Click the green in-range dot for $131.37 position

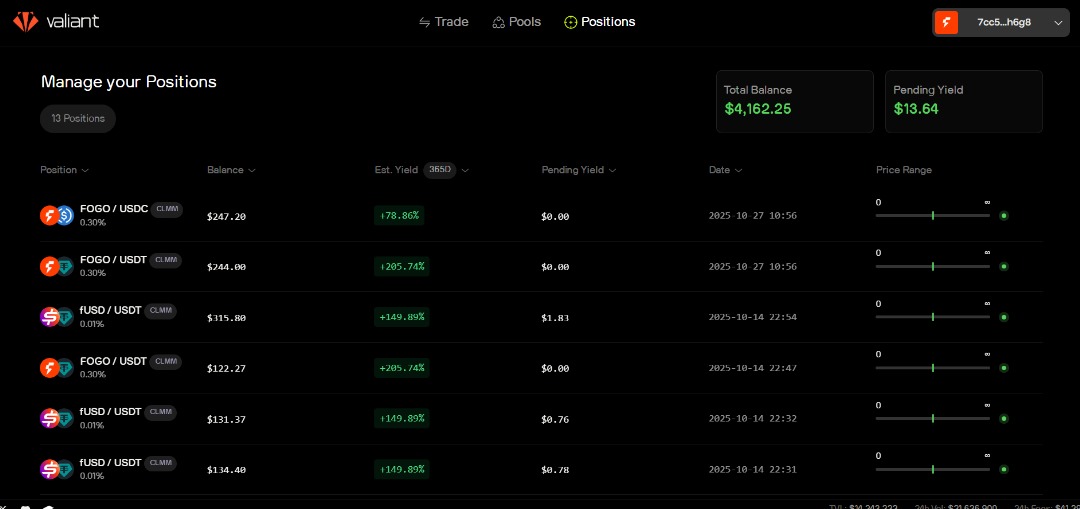coord(1004,418)
